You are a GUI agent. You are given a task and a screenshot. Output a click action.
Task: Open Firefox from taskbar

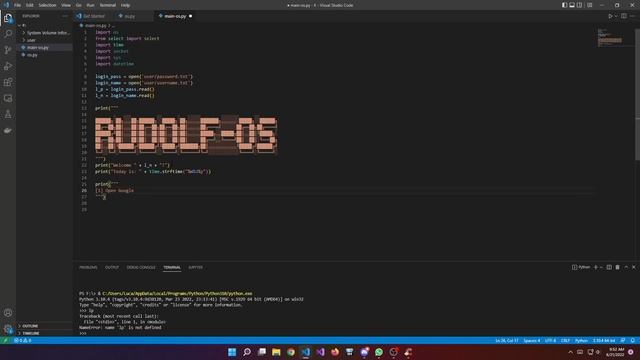tap(335, 352)
